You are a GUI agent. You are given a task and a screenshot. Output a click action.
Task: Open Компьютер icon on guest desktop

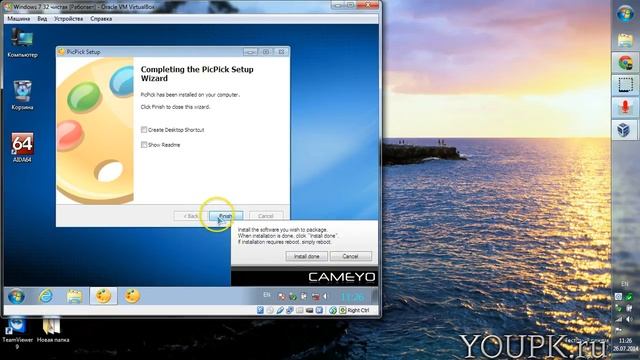pyautogui.click(x=22, y=43)
